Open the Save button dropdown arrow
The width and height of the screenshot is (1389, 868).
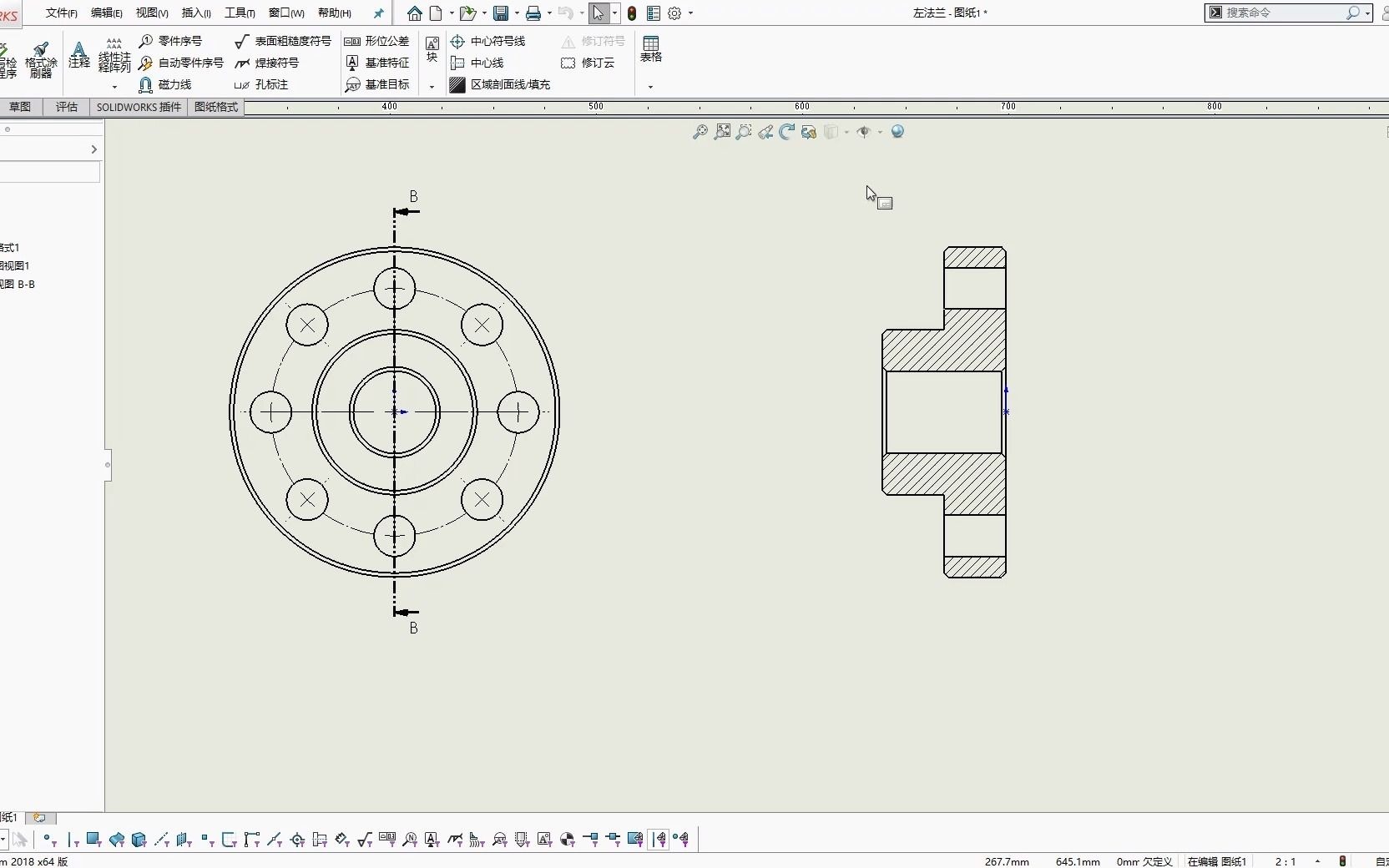(x=516, y=13)
